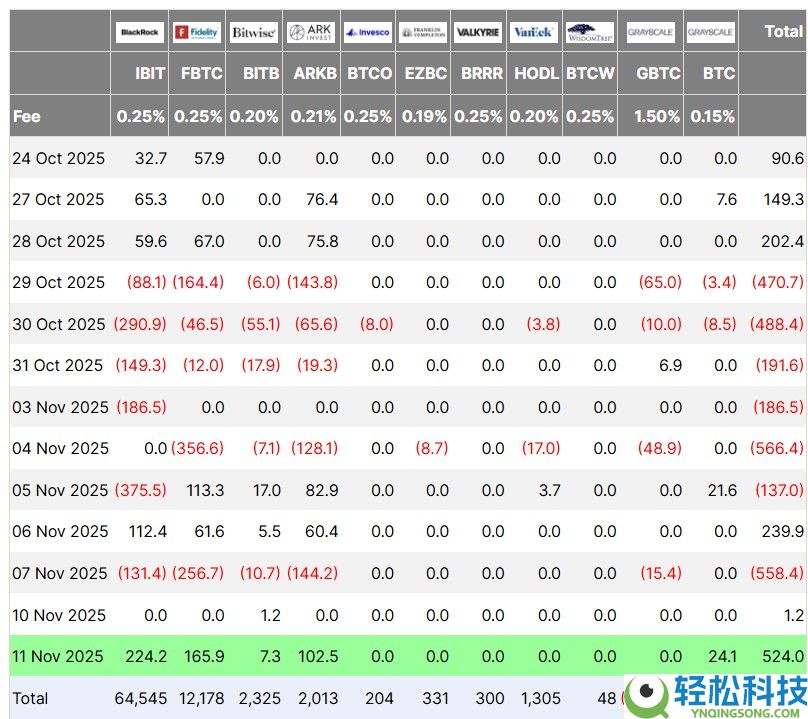
Task: Click the 12,178 FBTC total value
Action: [201, 698]
